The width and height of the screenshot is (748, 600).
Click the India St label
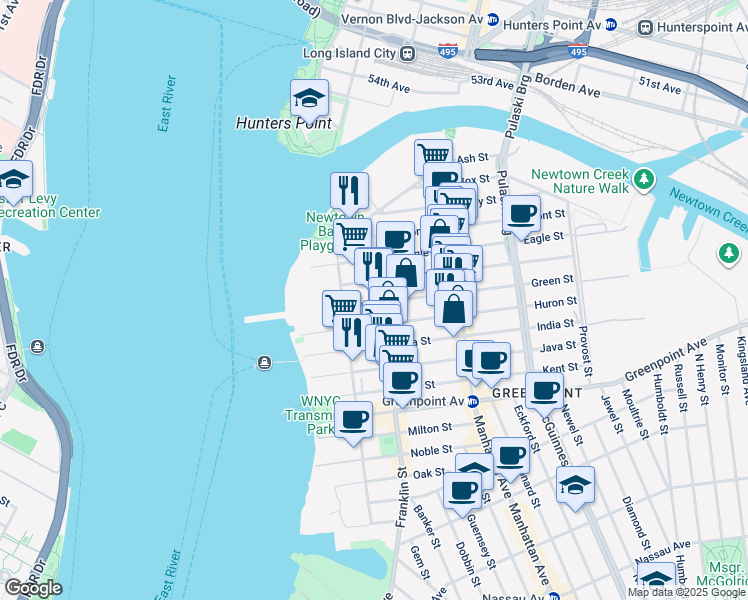coord(554,325)
